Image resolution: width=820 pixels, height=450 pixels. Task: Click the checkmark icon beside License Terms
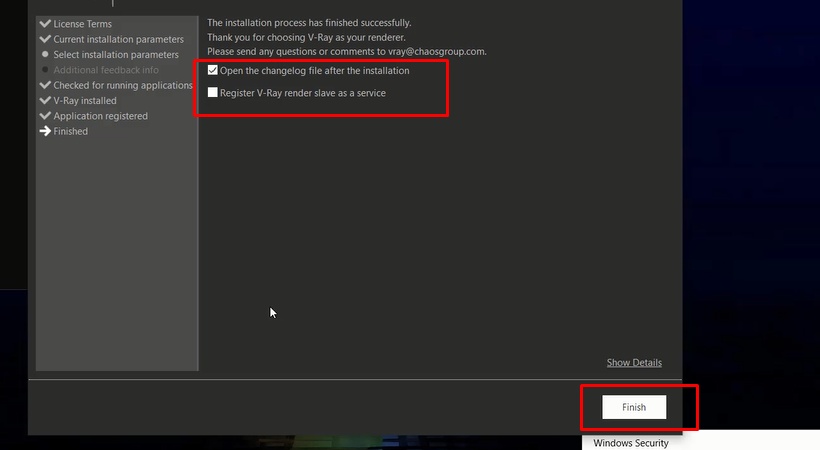pyautogui.click(x=45, y=24)
